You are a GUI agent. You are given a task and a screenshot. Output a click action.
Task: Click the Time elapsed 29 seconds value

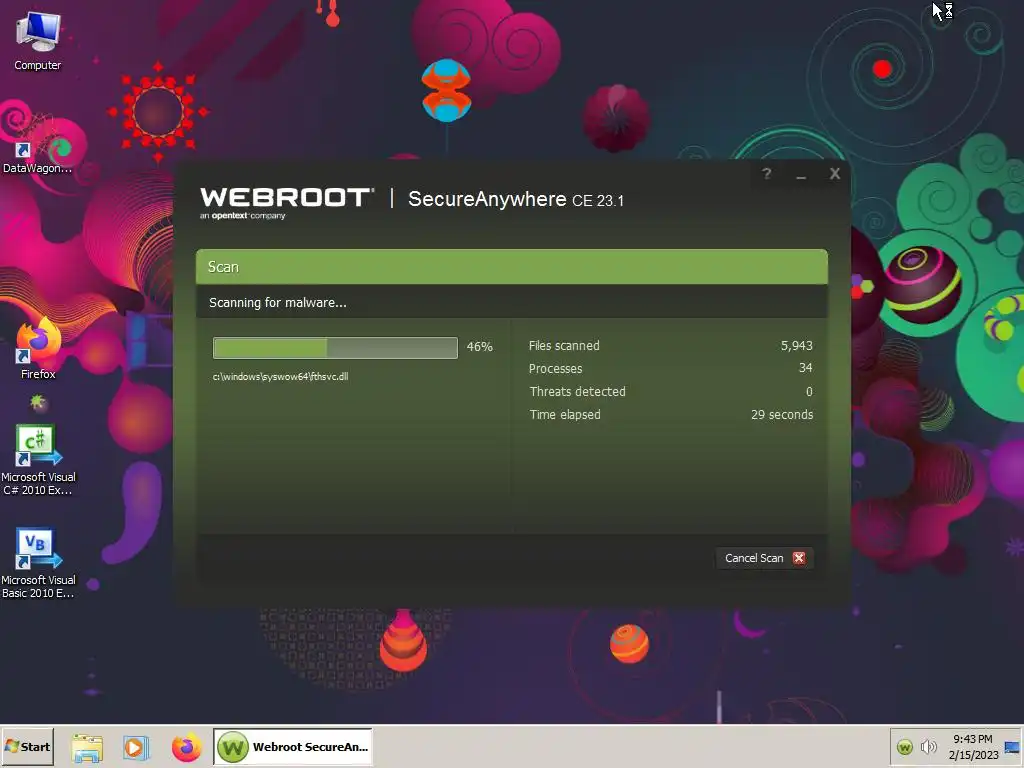pos(782,415)
